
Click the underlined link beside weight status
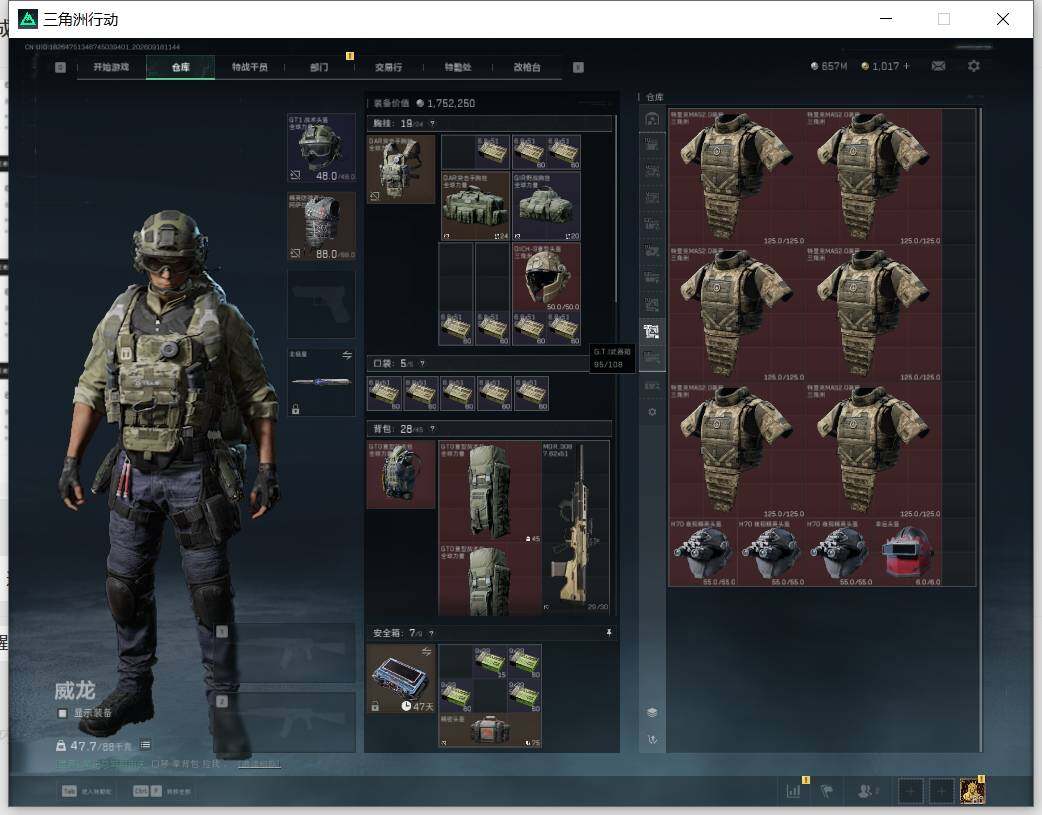click(x=259, y=764)
